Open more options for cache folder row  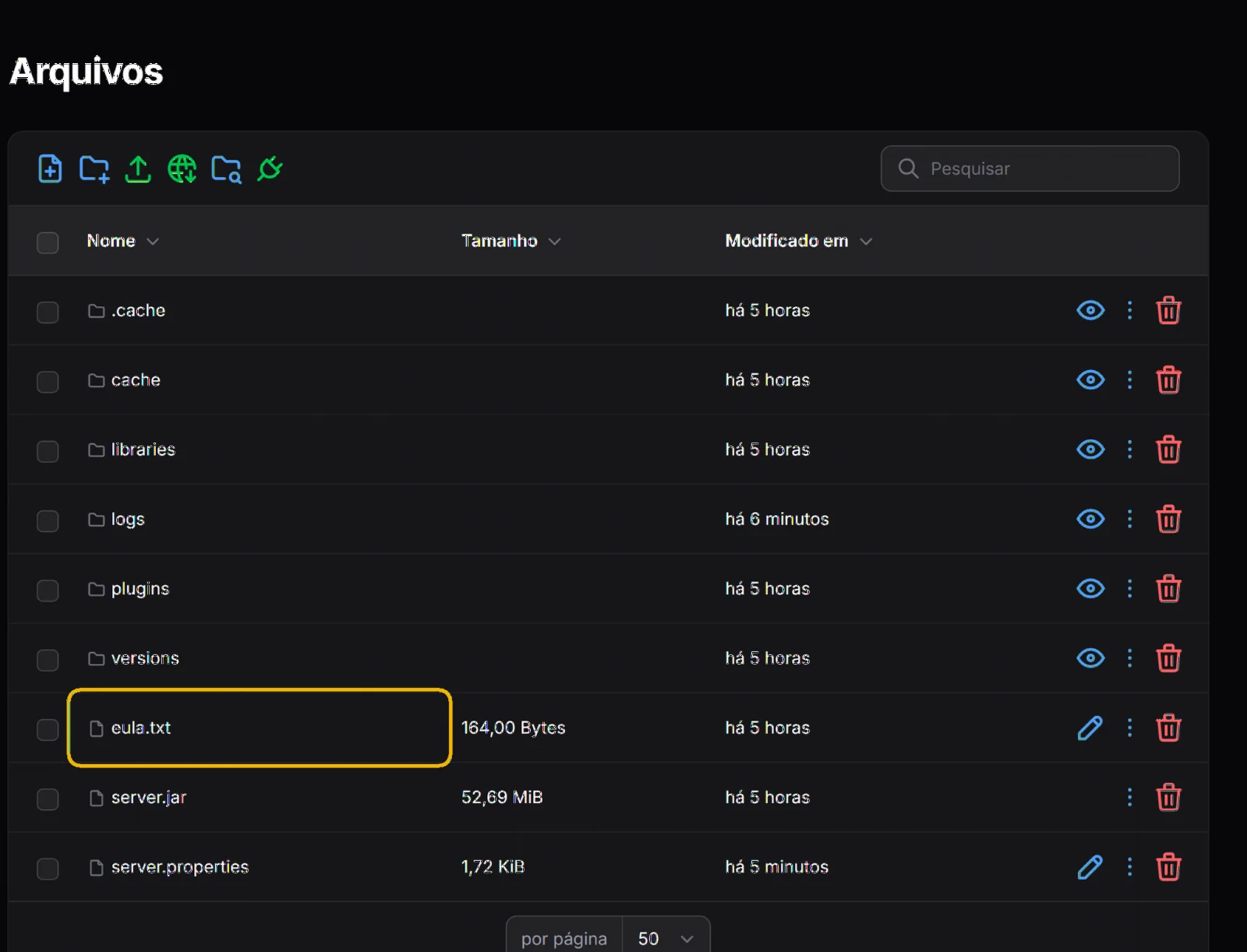pos(1129,380)
